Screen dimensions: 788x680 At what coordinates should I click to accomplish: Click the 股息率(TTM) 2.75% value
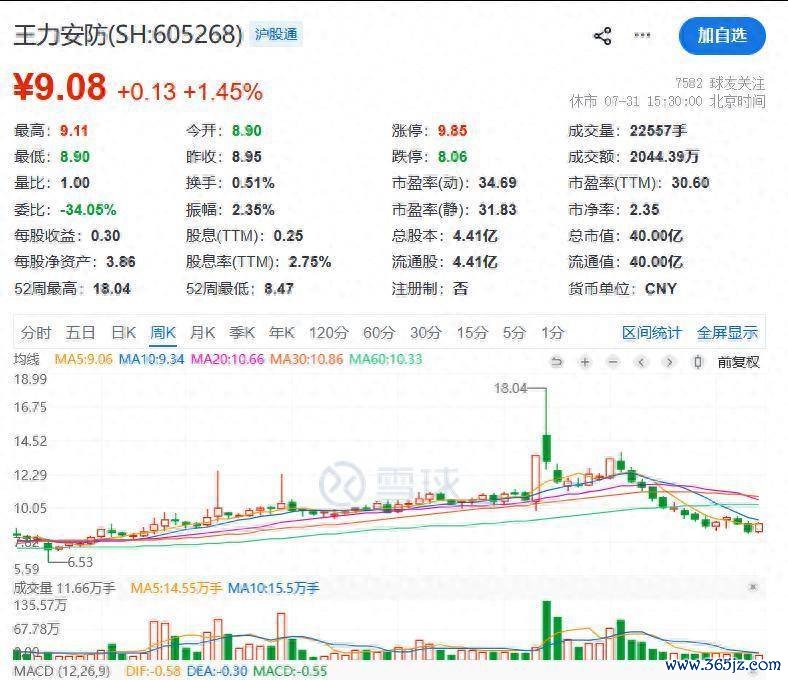(310, 262)
